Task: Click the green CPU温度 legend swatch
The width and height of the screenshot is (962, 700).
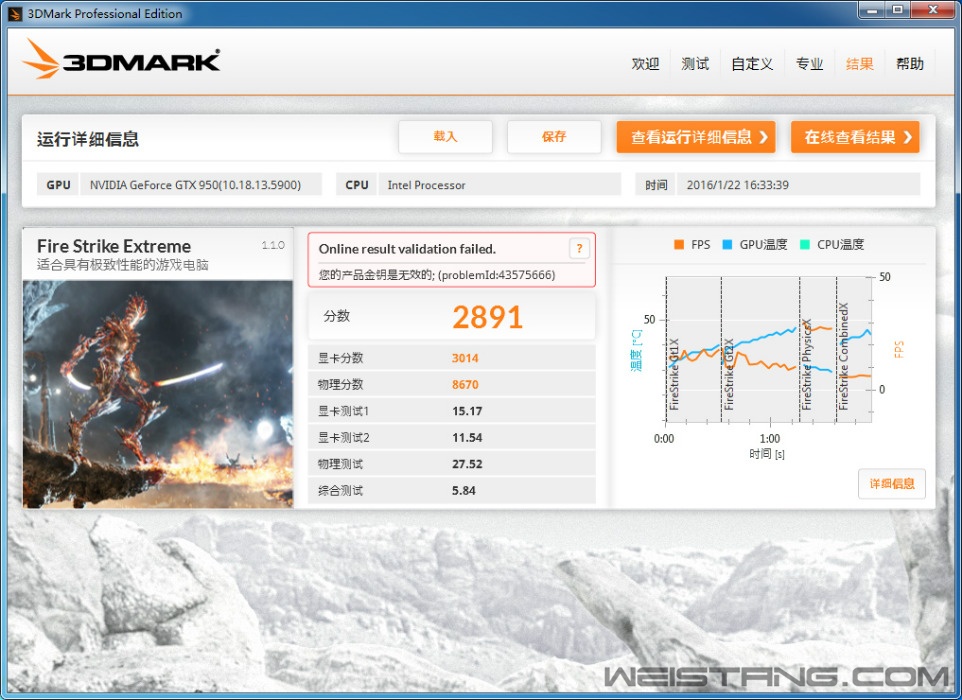Action: tap(805, 245)
